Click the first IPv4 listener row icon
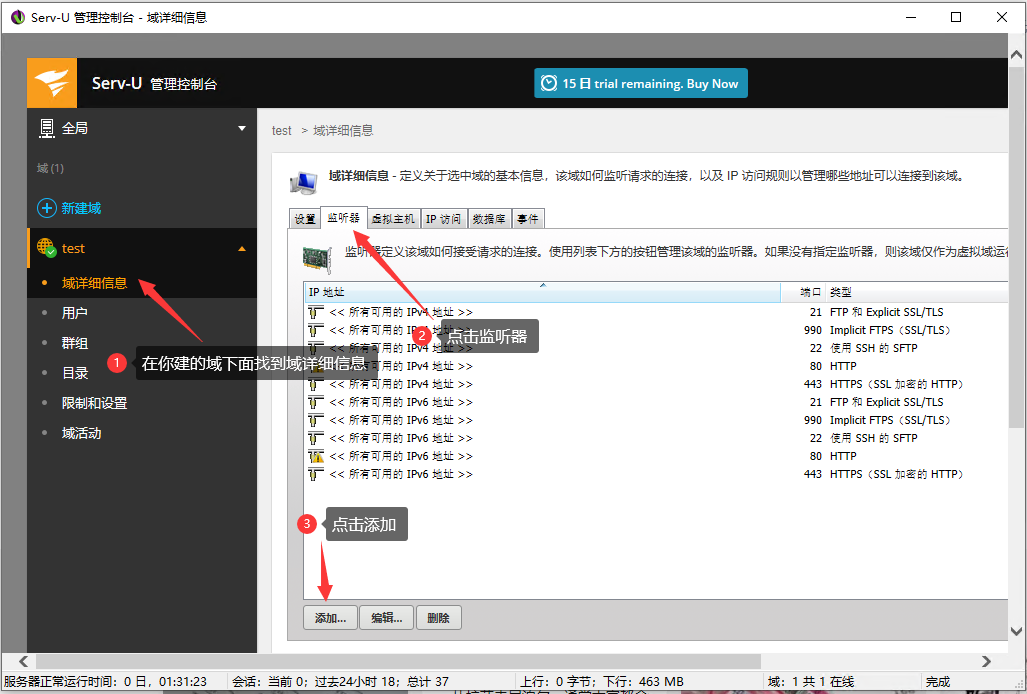This screenshot has width=1027, height=694. coord(315,311)
